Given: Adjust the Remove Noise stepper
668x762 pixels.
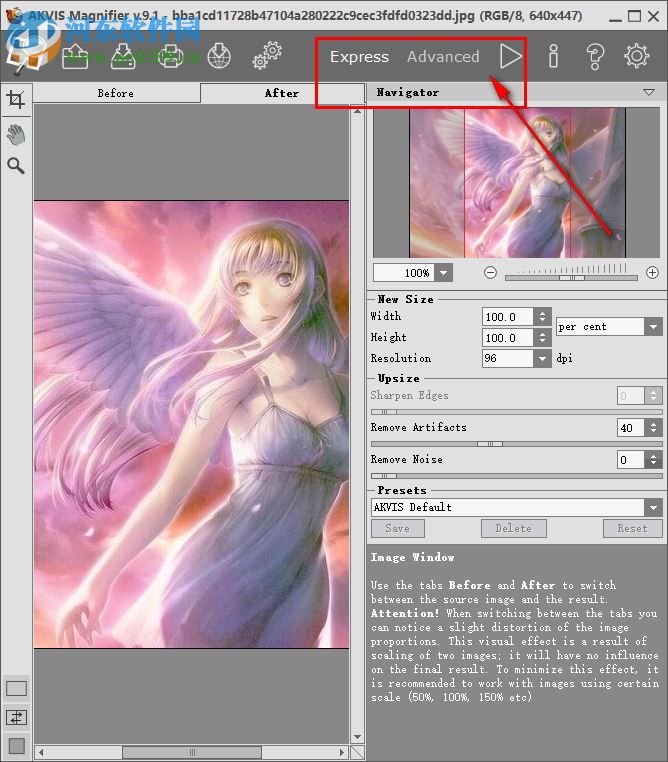Looking at the screenshot, I should coord(653,460).
